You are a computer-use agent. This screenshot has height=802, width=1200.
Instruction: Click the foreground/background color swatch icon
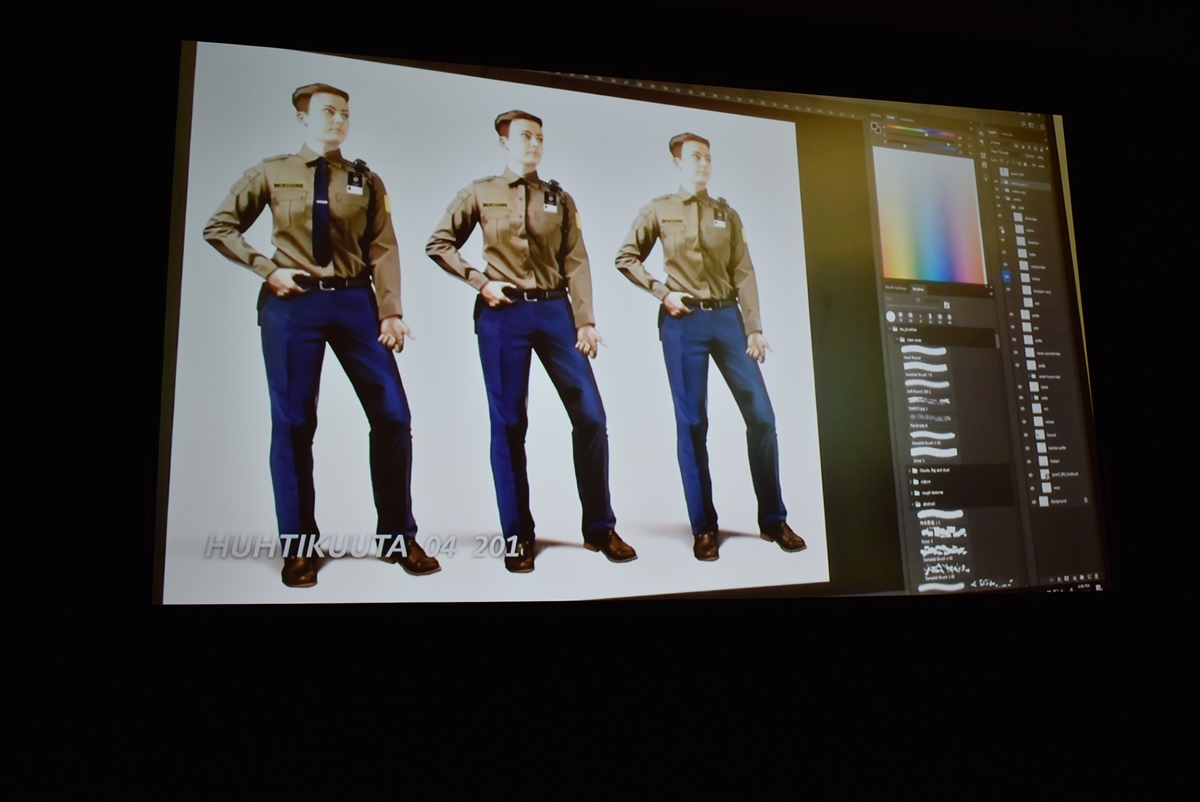pos(877,128)
